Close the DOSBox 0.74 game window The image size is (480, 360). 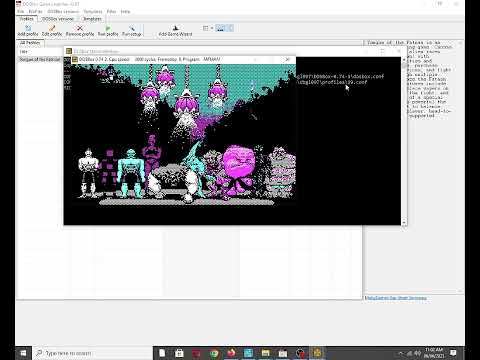coord(287,59)
